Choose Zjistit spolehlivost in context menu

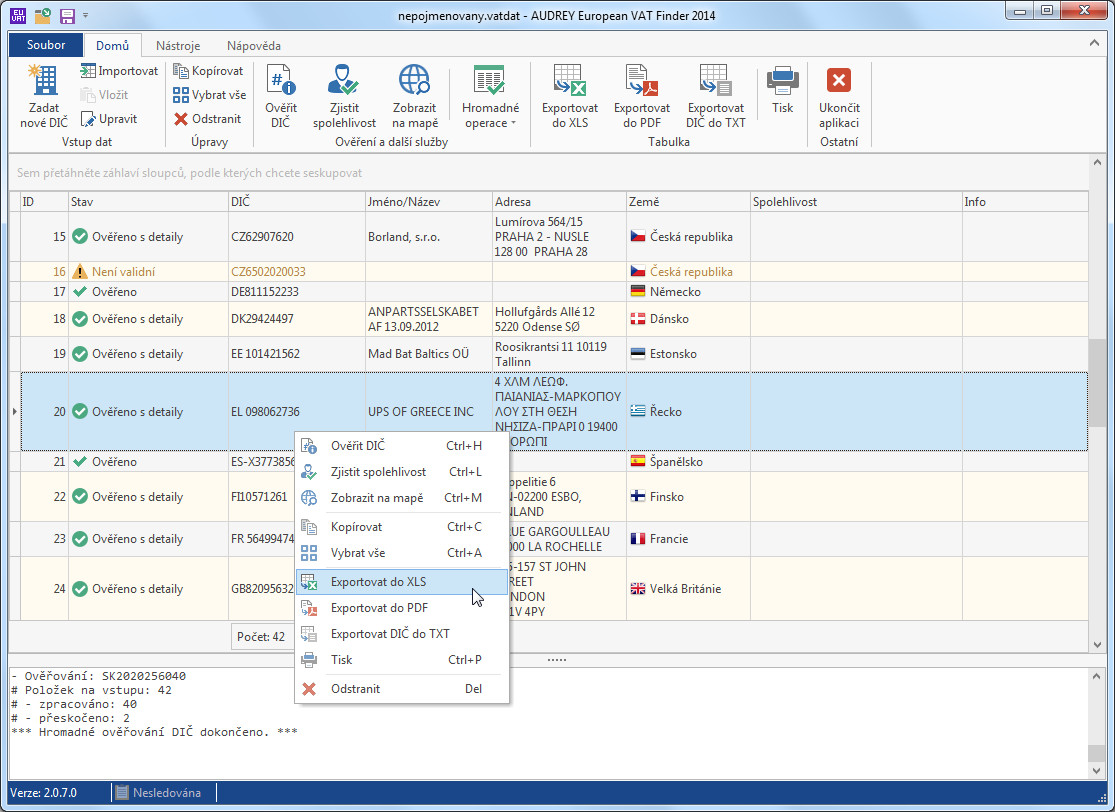click(402, 472)
